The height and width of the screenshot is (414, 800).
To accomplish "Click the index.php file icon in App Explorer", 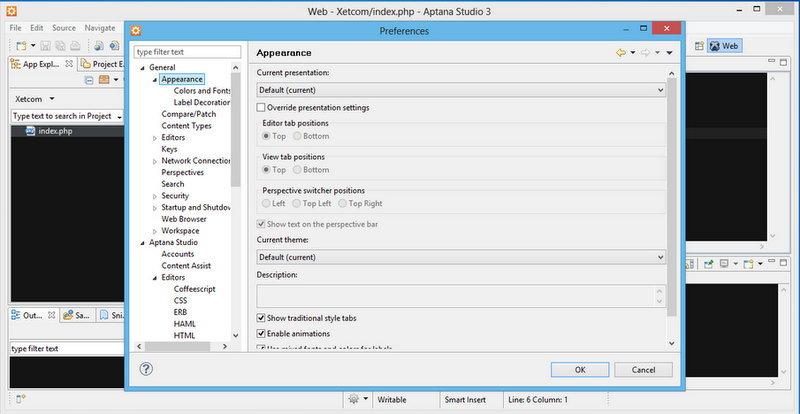I will (x=31, y=131).
